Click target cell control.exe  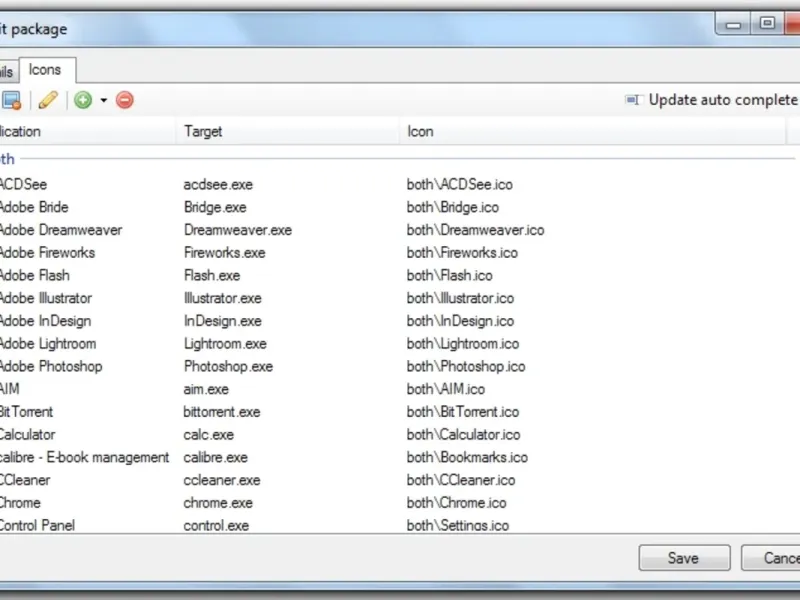(x=216, y=525)
